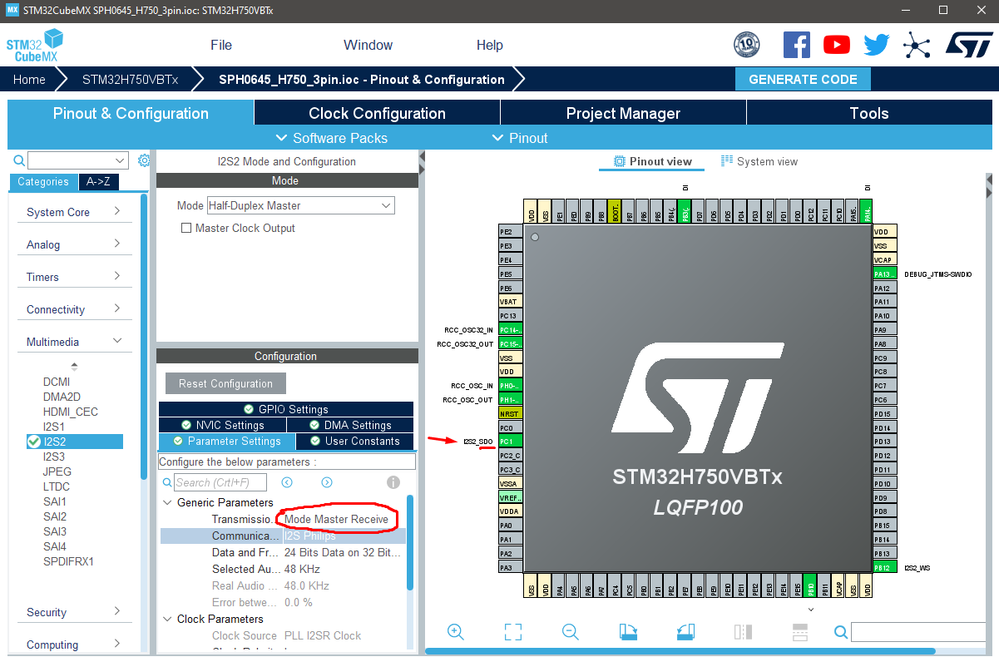Click the pinout horizontal scrollbar
999x661 pixels.
point(680,651)
